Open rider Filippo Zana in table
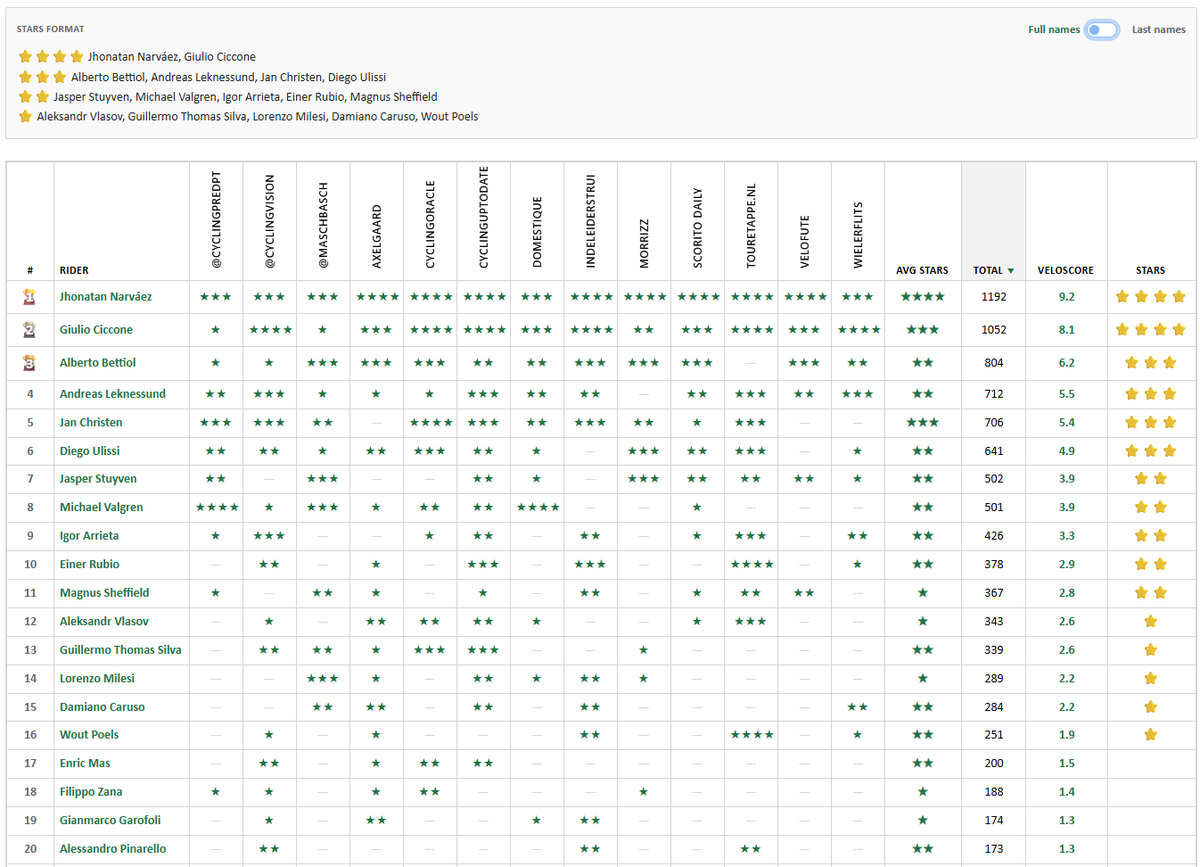This screenshot has height=867, width=1200. pyautogui.click(x=91, y=791)
